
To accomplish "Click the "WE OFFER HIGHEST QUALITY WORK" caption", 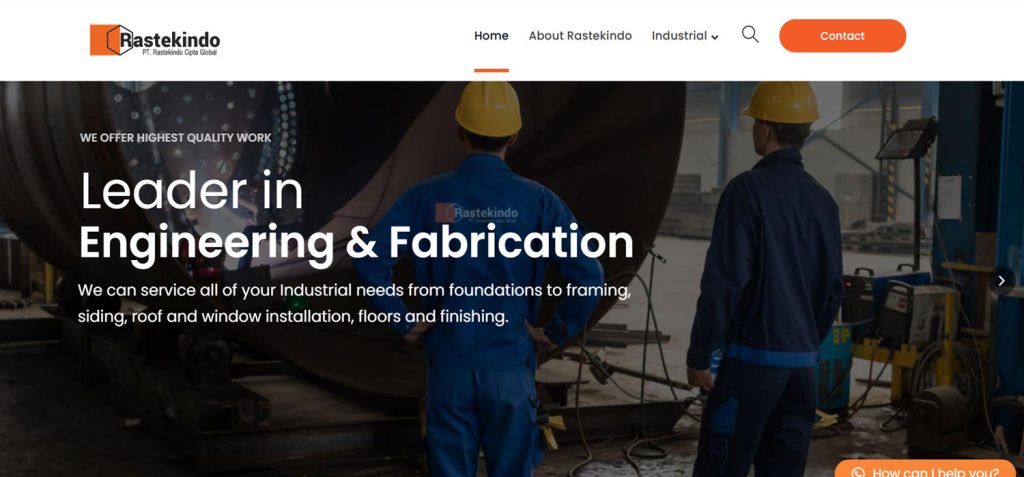I will pos(176,138).
